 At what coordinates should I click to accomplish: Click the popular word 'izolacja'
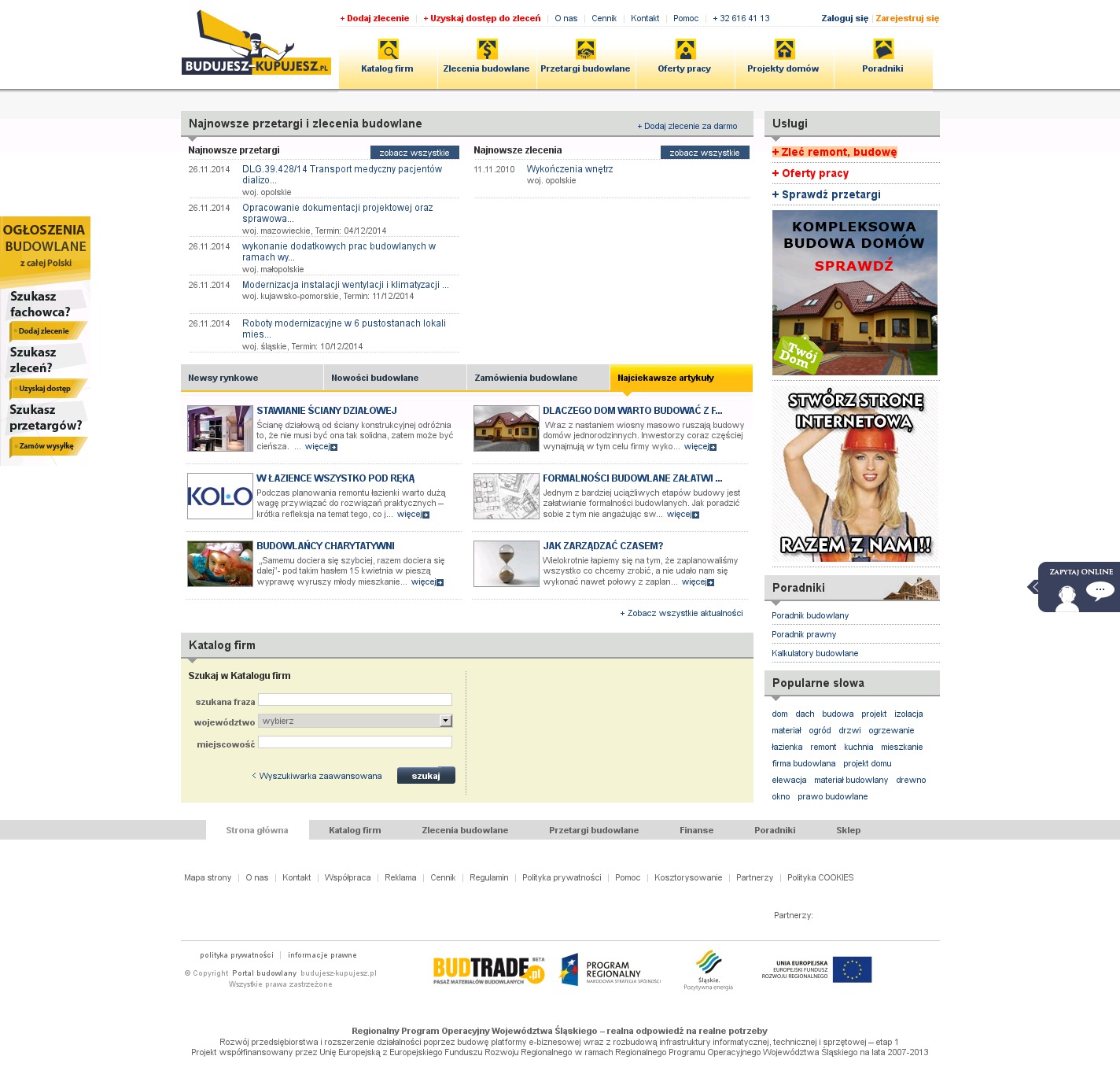[x=908, y=714]
